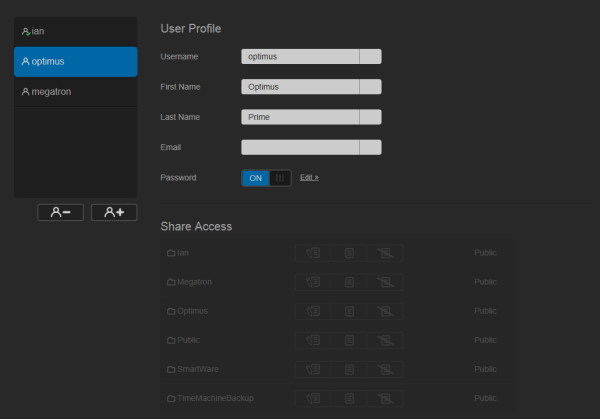Deny access for Ian share
This screenshot has width=600, height=419.
tap(385, 253)
